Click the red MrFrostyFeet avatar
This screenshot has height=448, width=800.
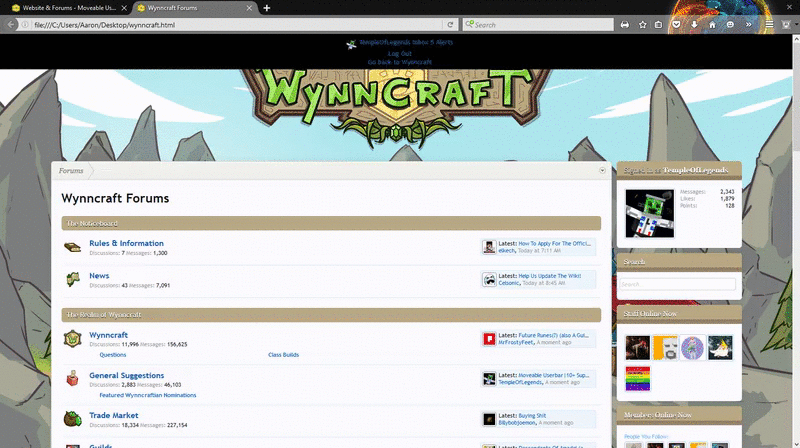(x=489, y=339)
